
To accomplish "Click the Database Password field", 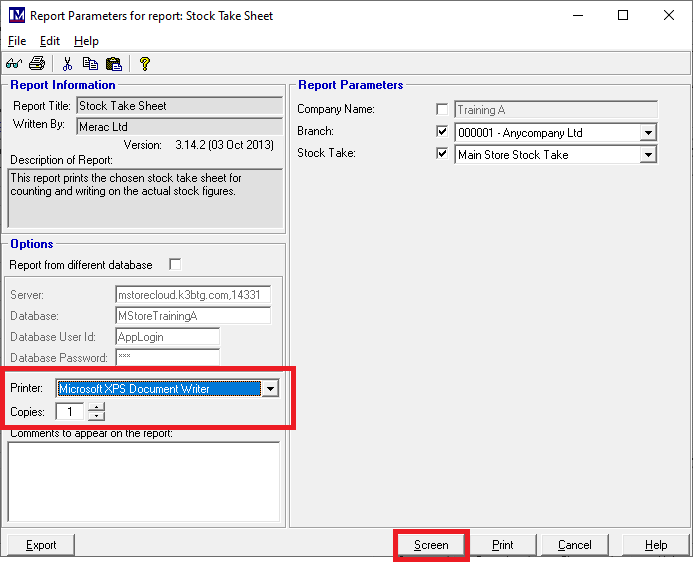I will point(168,358).
